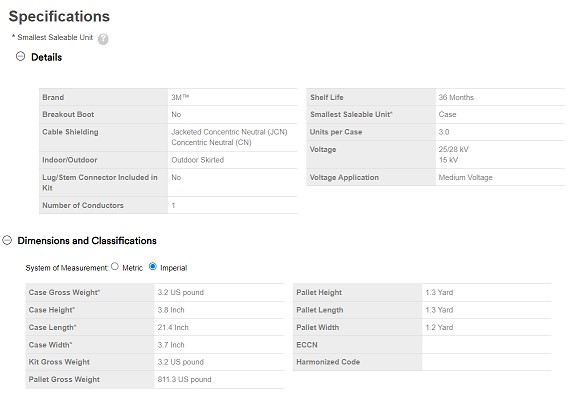Select the Imperial measurement radio button

pos(153,266)
